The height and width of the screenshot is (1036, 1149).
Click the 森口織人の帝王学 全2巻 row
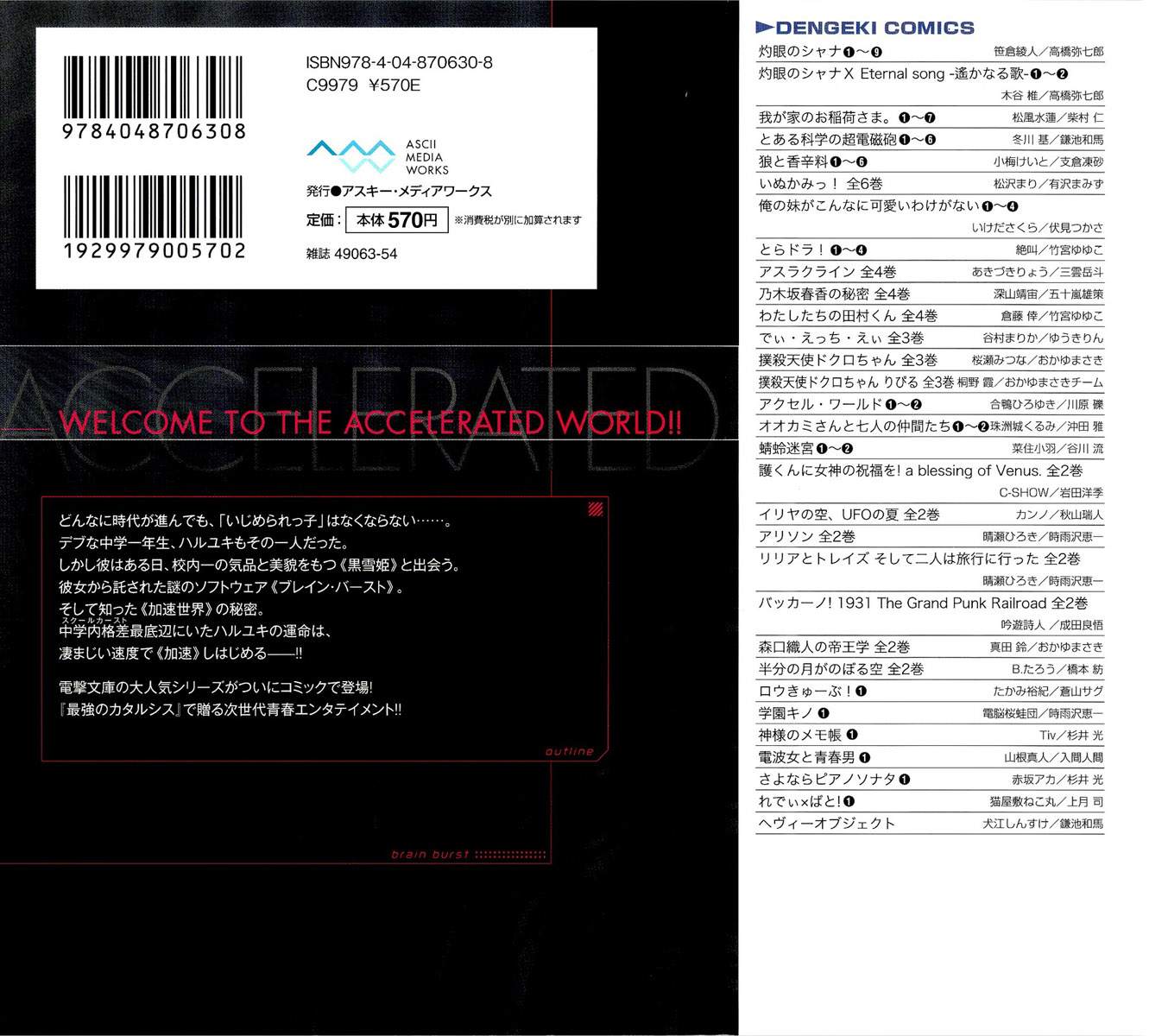coord(930,647)
